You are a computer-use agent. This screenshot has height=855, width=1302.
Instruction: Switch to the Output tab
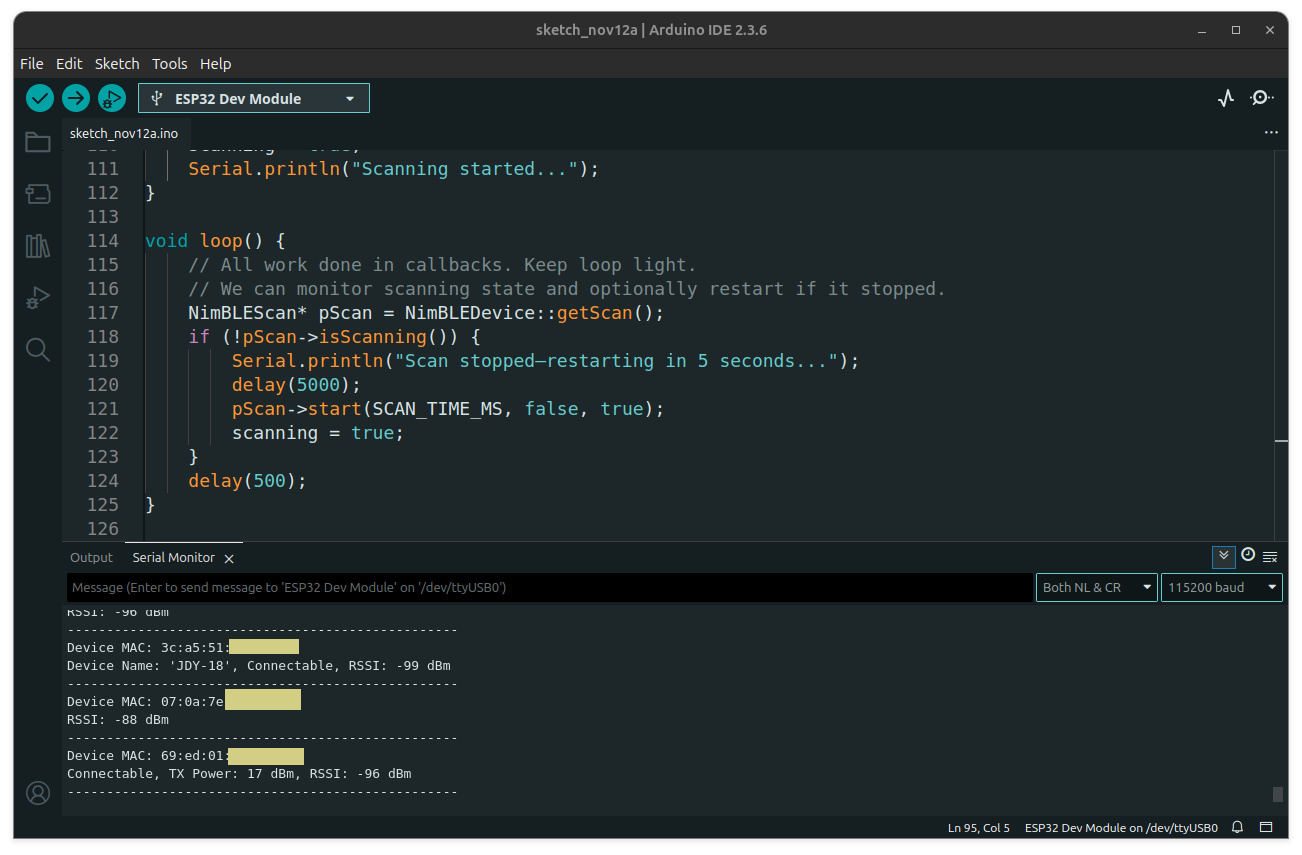(x=91, y=558)
